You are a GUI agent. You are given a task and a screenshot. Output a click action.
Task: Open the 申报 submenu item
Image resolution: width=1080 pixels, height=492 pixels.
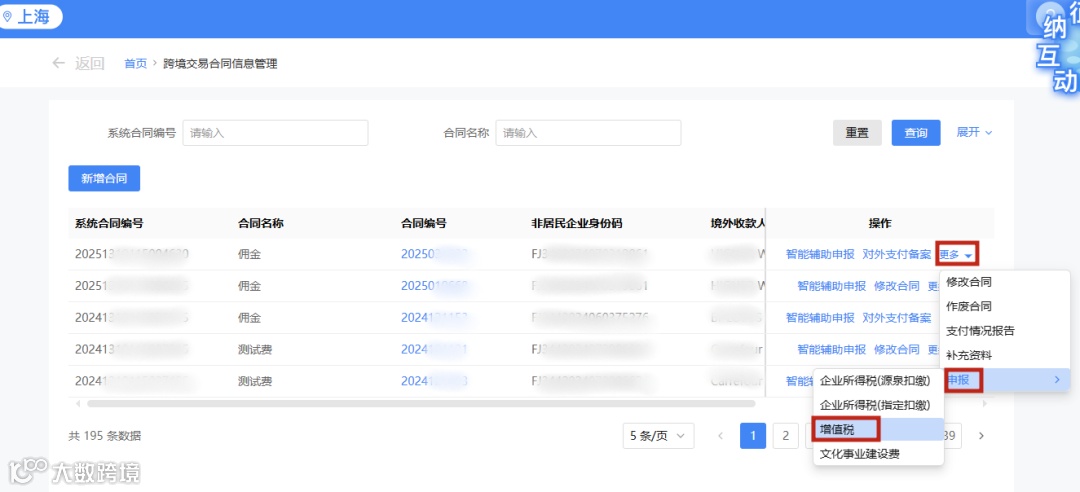1005,380
